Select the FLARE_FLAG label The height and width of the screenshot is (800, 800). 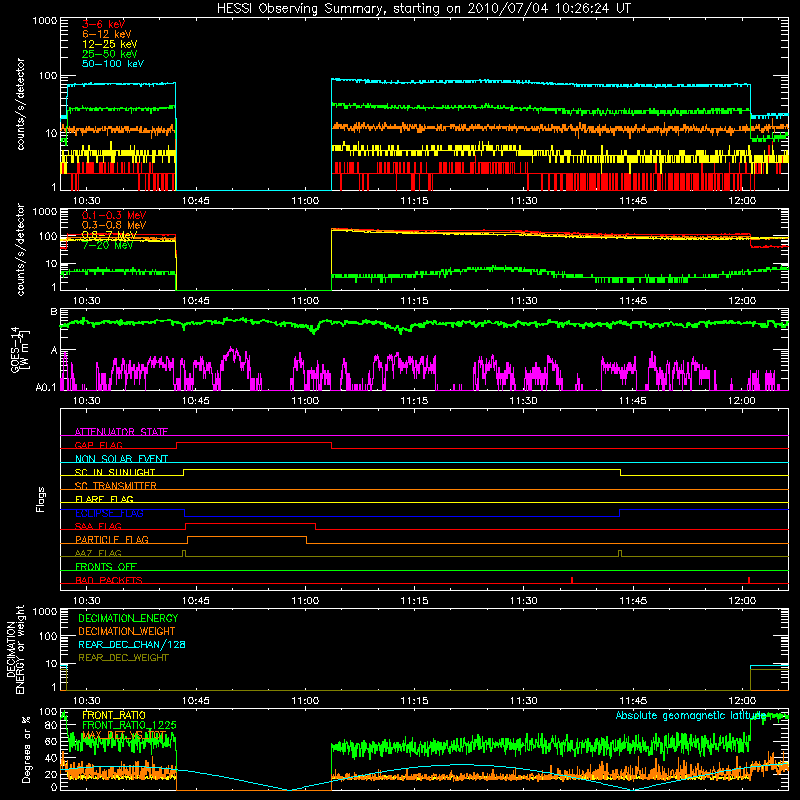click(x=104, y=499)
